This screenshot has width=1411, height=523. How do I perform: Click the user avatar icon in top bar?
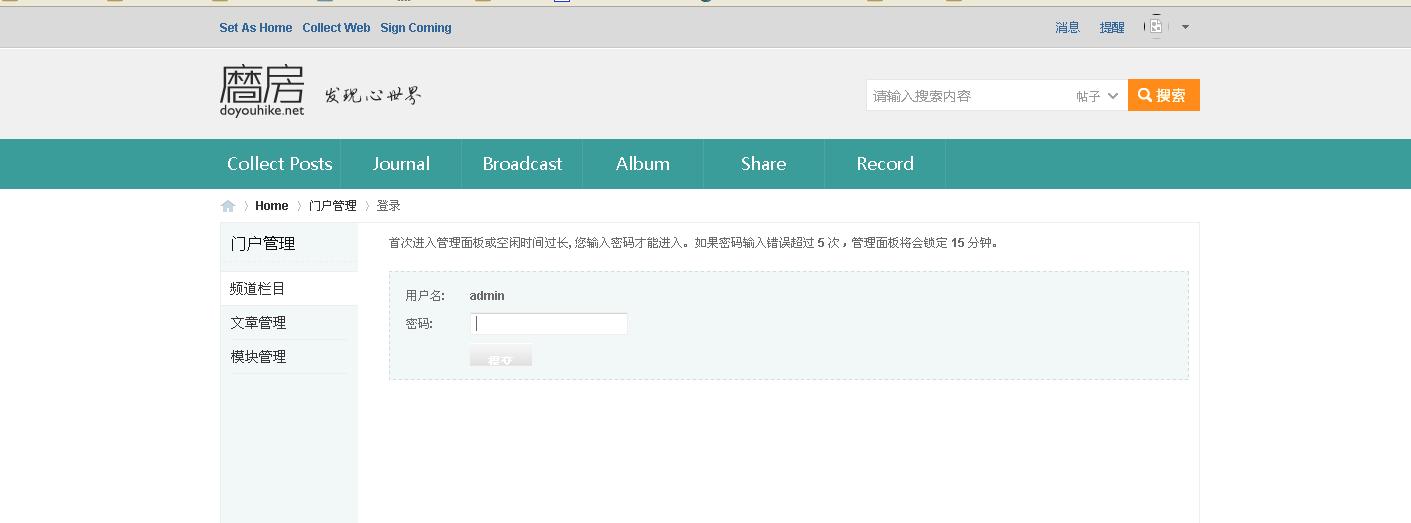coord(1156,27)
